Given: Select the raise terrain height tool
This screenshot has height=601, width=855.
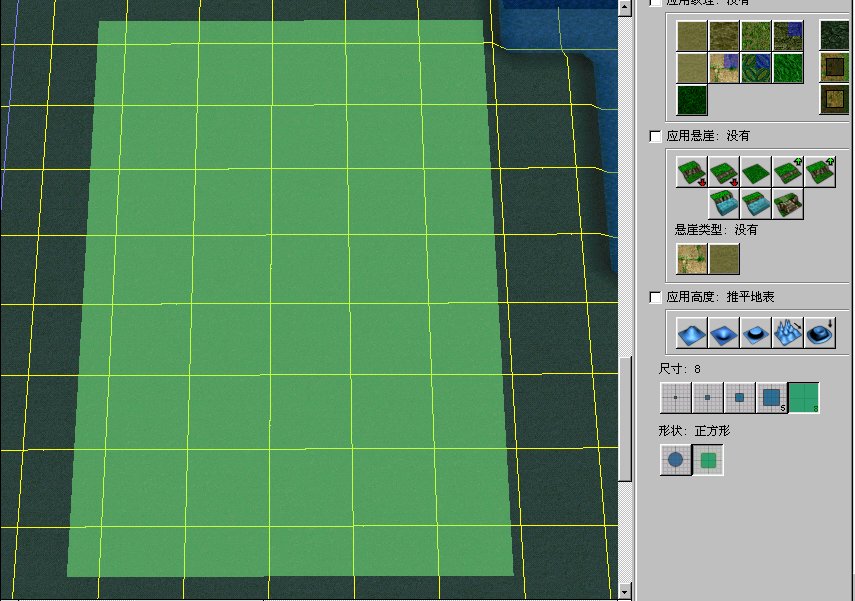Looking at the screenshot, I should pyautogui.click(x=692, y=332).
